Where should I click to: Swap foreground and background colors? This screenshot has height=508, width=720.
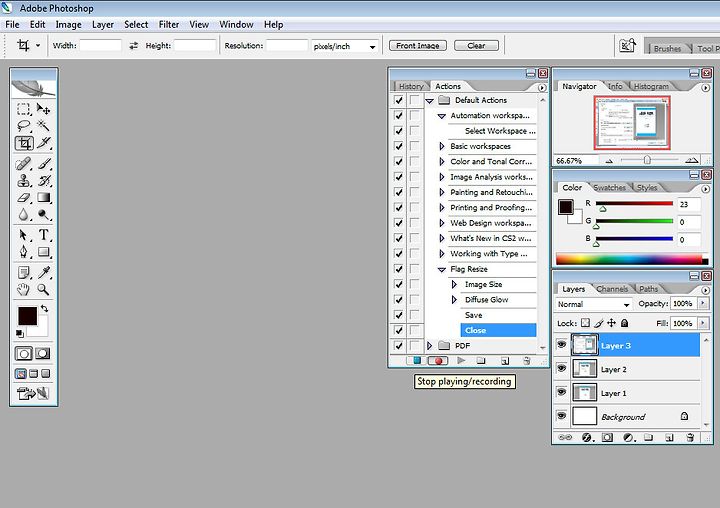pos(45,309)
